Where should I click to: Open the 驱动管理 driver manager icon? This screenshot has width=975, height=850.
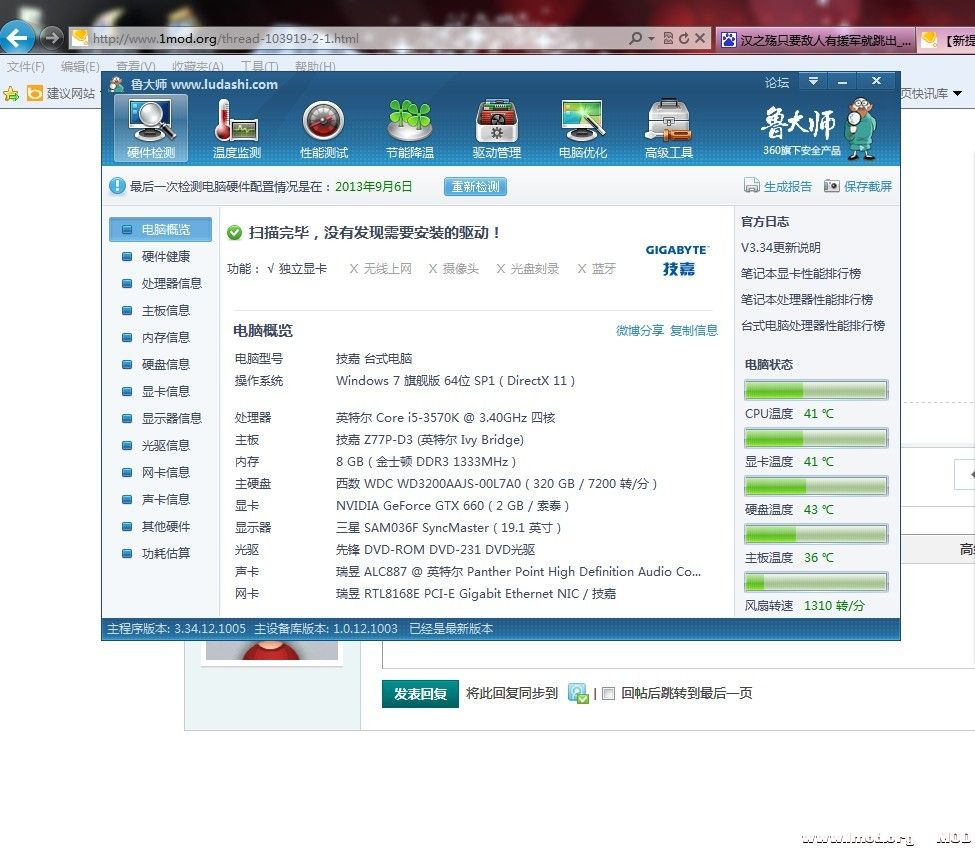496,126
